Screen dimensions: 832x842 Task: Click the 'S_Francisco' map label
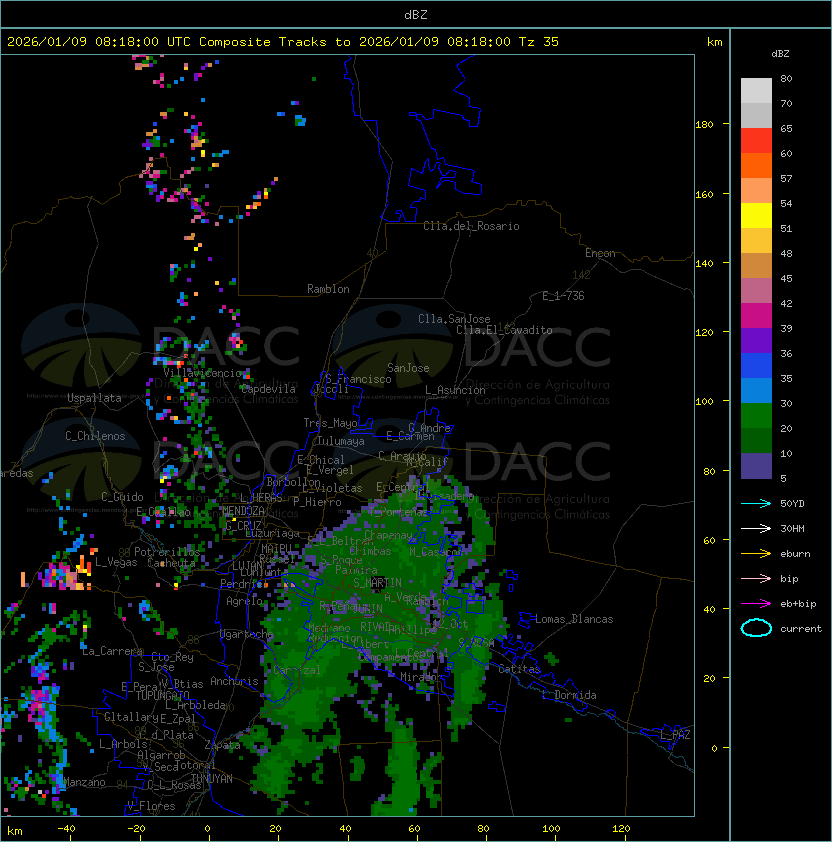[x=358, y=379]
